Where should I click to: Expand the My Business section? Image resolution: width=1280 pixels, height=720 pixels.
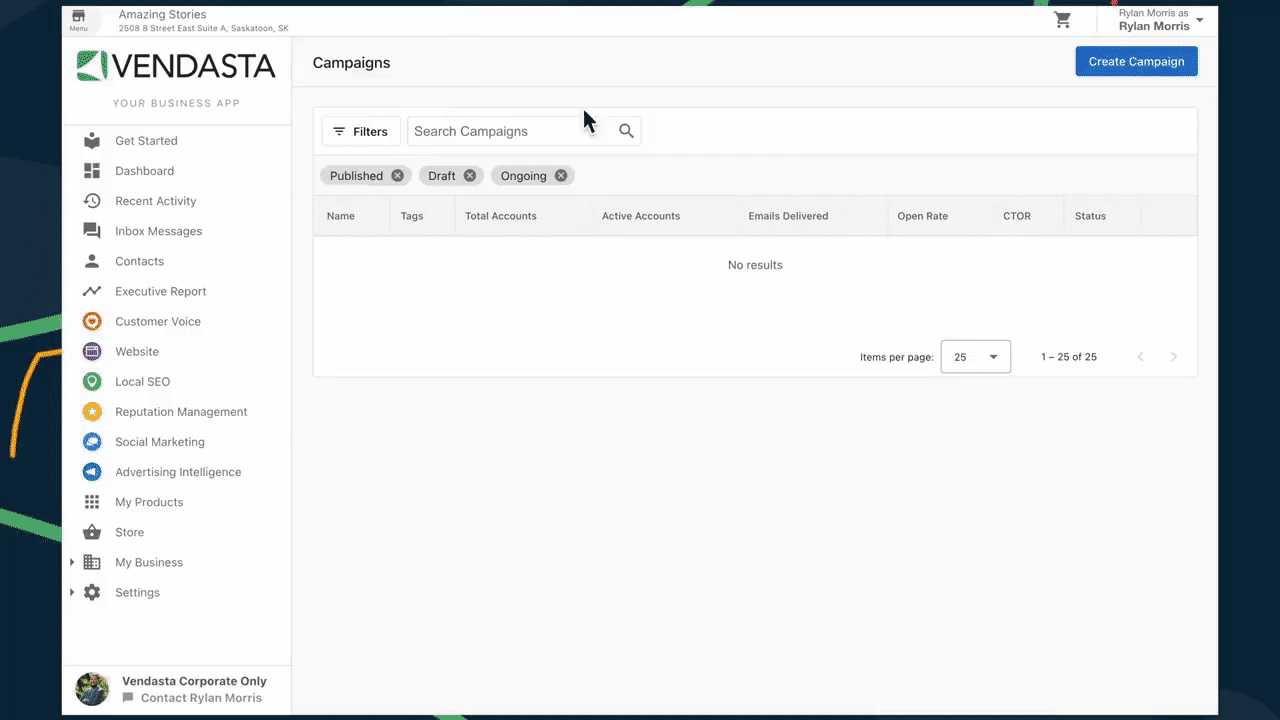coord(71,562)
